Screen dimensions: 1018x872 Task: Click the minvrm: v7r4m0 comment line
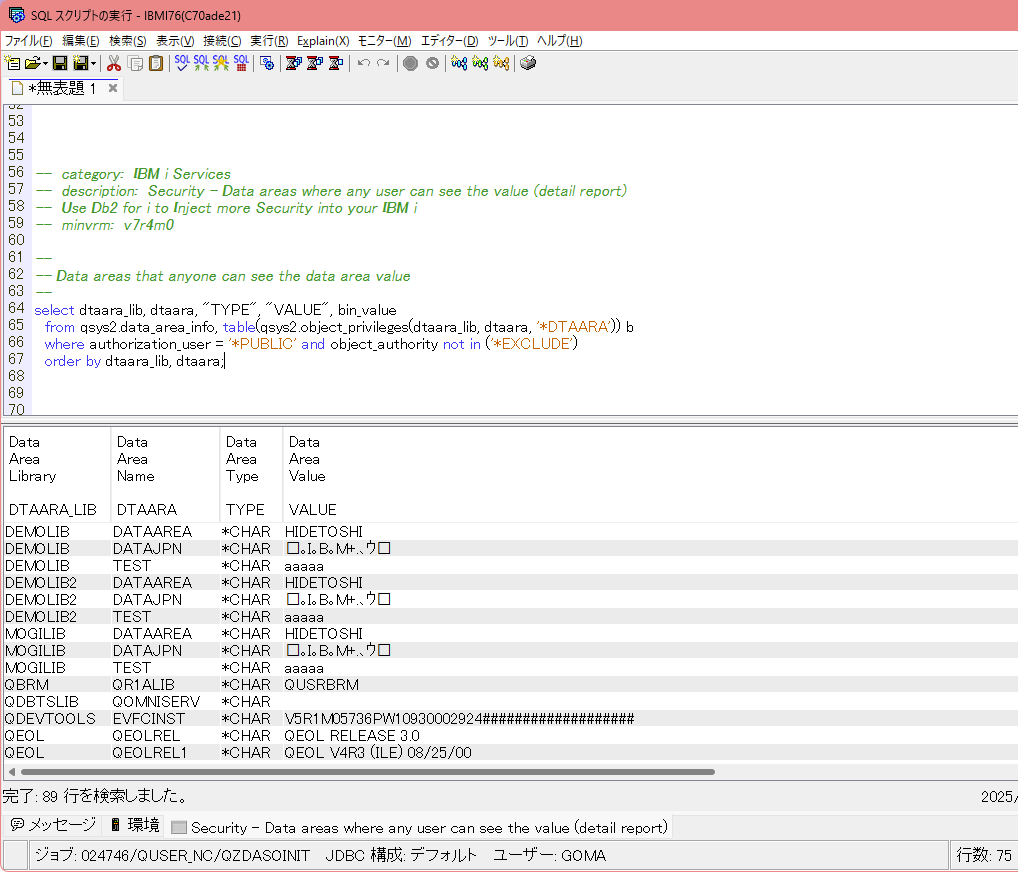tap(105, 225)
